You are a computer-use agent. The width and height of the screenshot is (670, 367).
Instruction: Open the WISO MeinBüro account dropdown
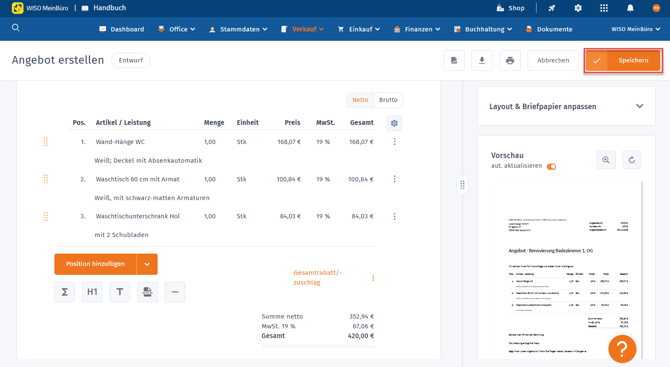pyautogui.click(x=635, y=29)
